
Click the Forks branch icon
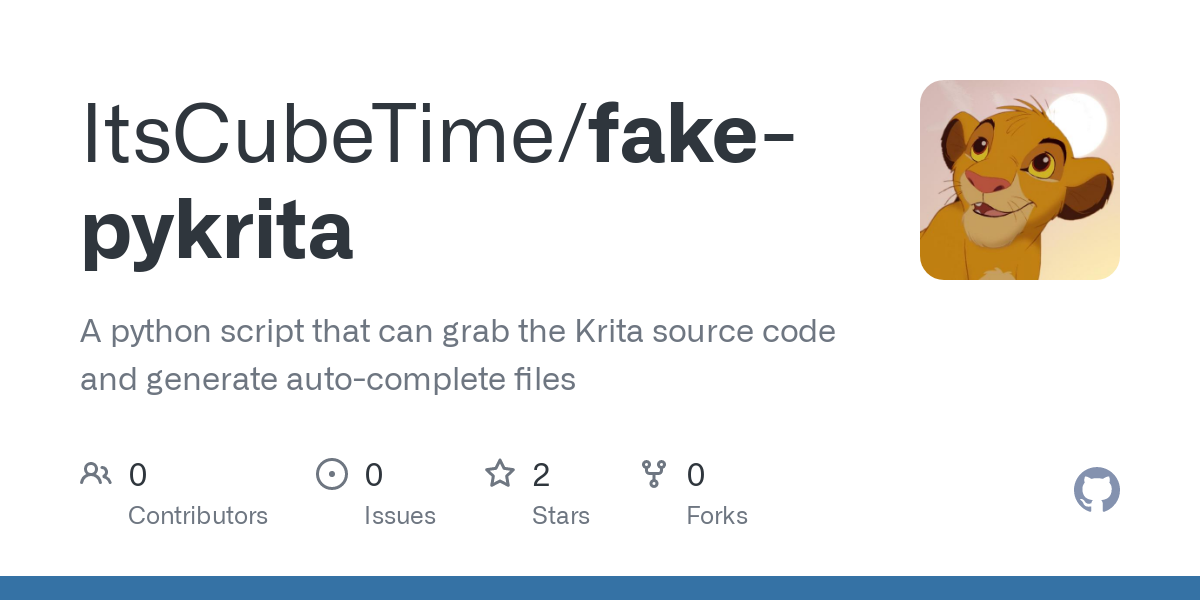654,474
